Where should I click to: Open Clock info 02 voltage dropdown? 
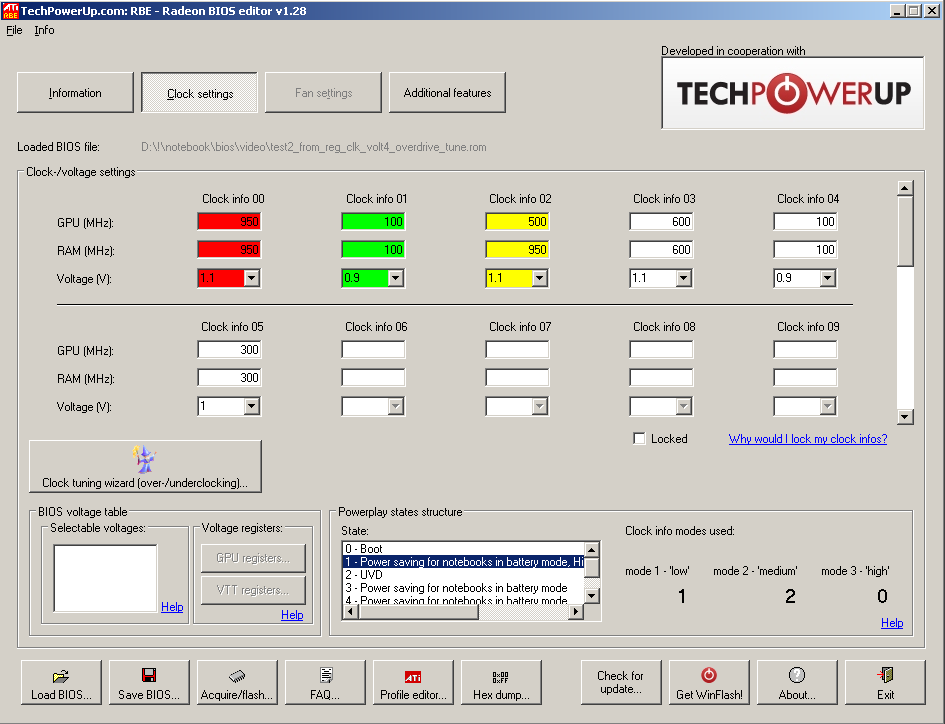click(x=540, y=278)
